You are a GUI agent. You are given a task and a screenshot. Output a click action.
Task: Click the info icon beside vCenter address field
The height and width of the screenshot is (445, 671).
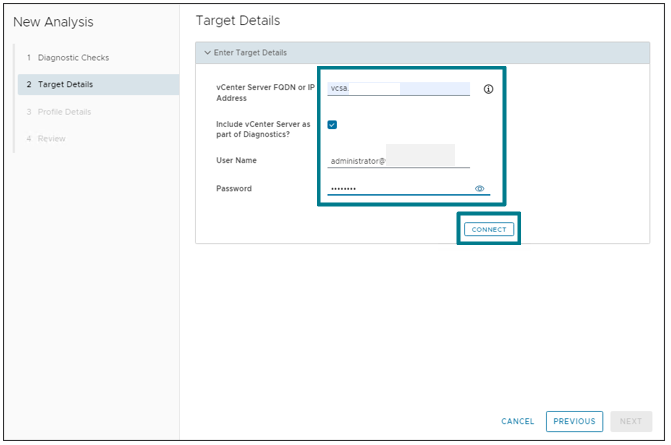point(488,89)
